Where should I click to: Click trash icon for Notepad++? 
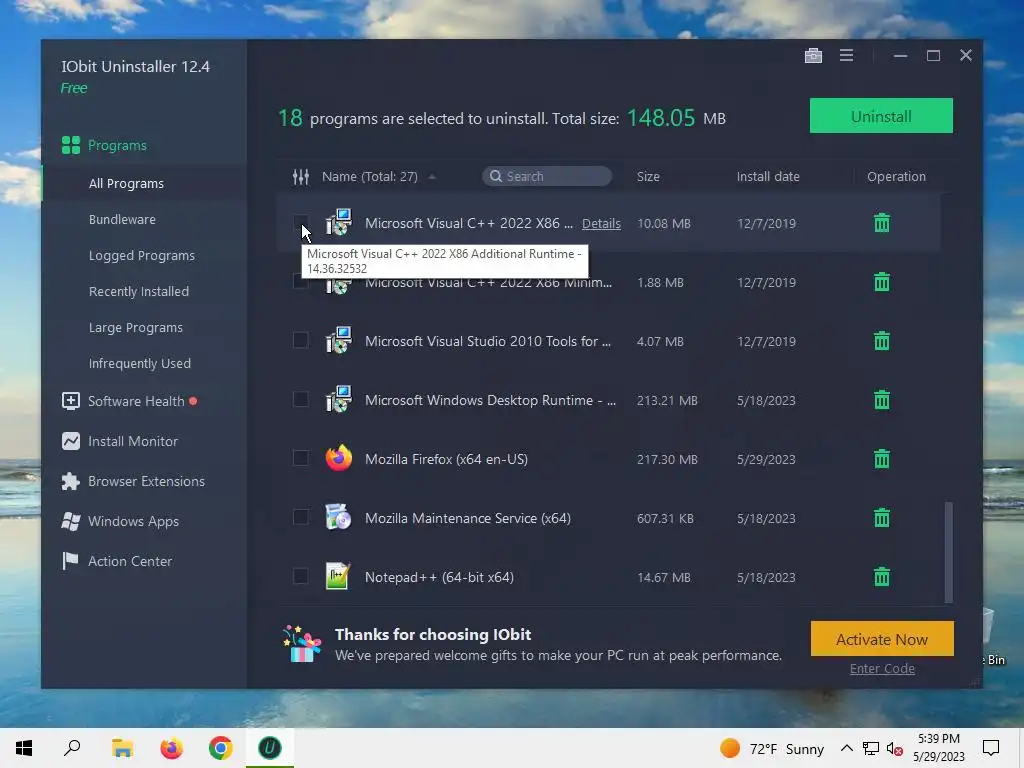click(x=882, y=577)
